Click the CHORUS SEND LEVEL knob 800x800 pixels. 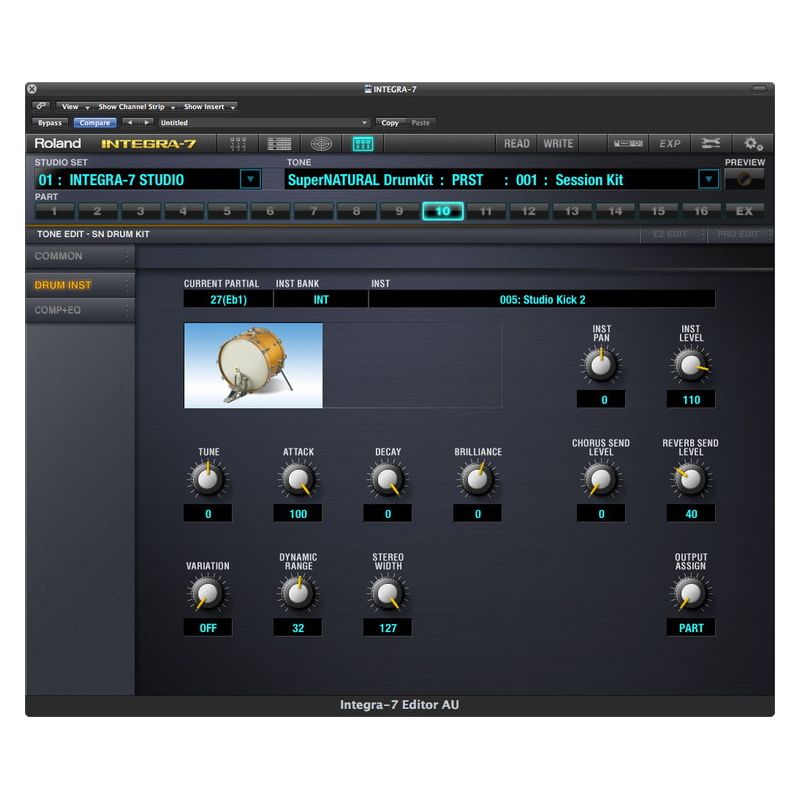coord(601,479)
